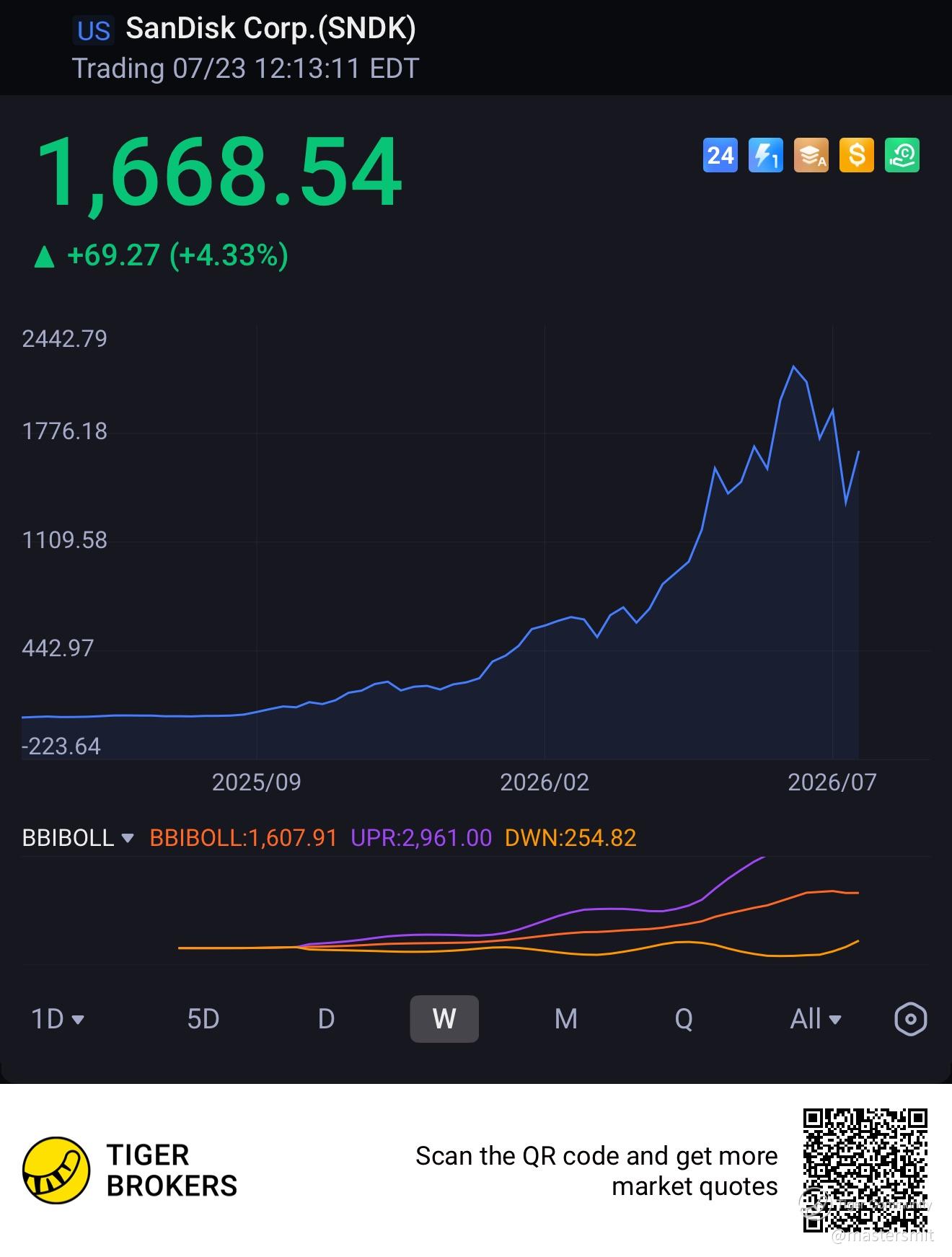Viewport: 952px width, 1257px height.
Task: Switch to the M monthly chart tab
Action: click(566, 1019)
